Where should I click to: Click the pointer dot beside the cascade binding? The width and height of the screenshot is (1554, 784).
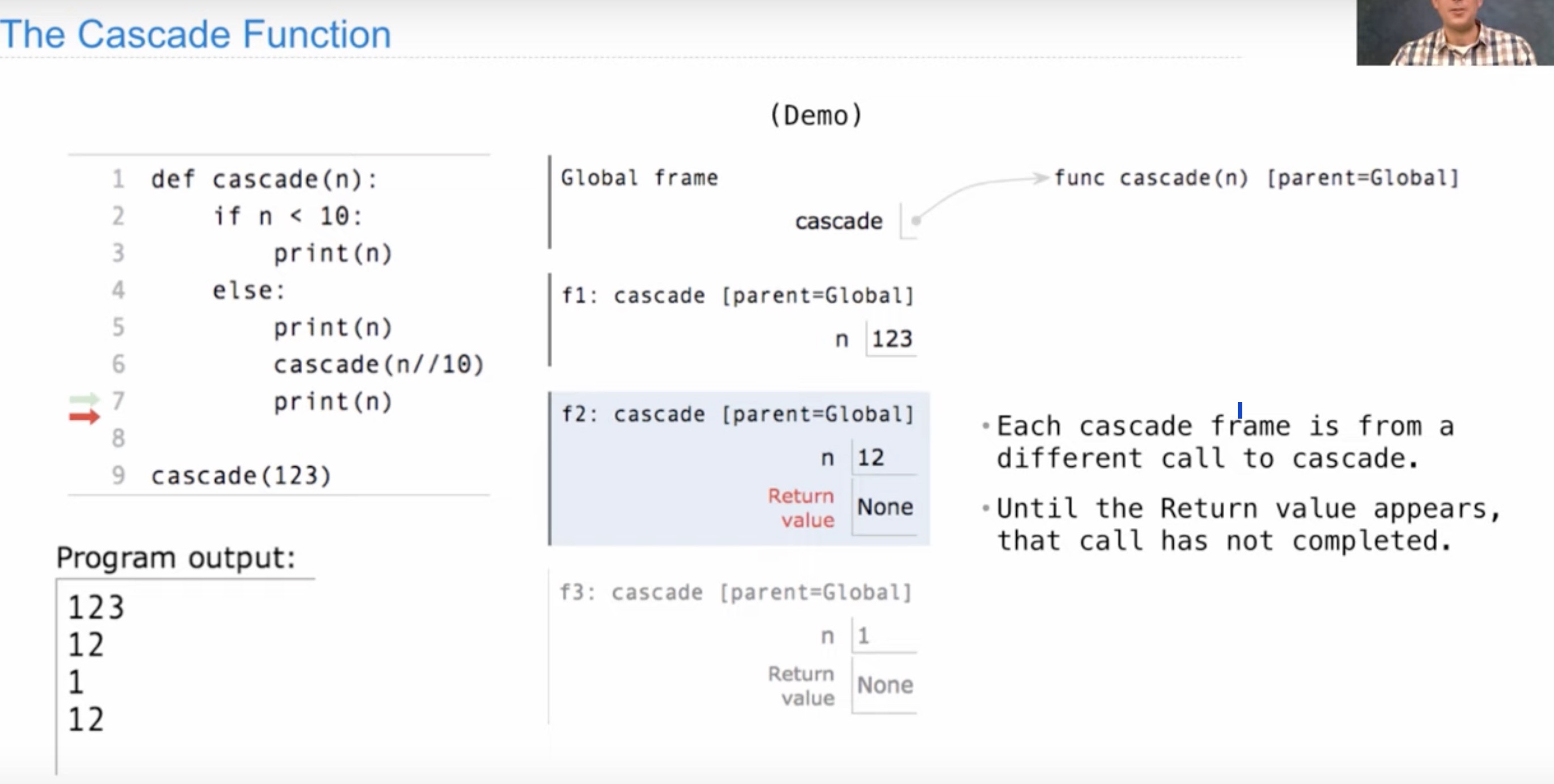point(916,221)
